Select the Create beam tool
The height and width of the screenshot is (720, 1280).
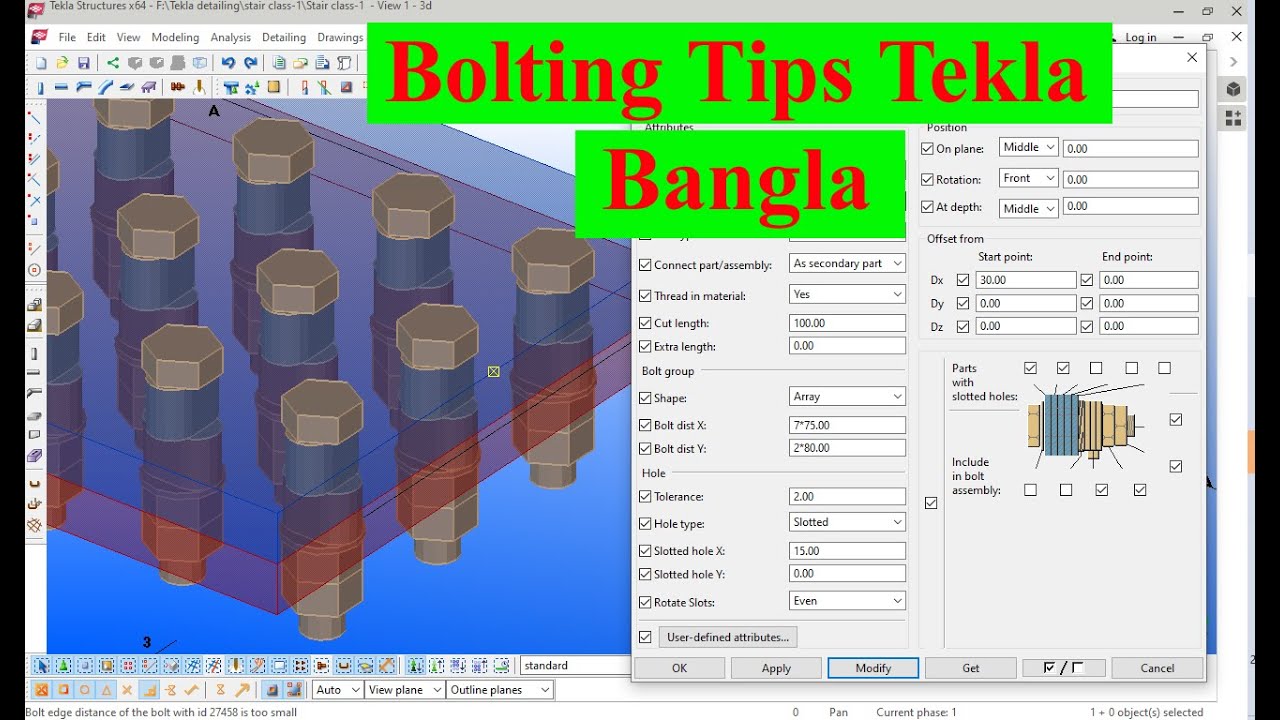click(61, 87)
